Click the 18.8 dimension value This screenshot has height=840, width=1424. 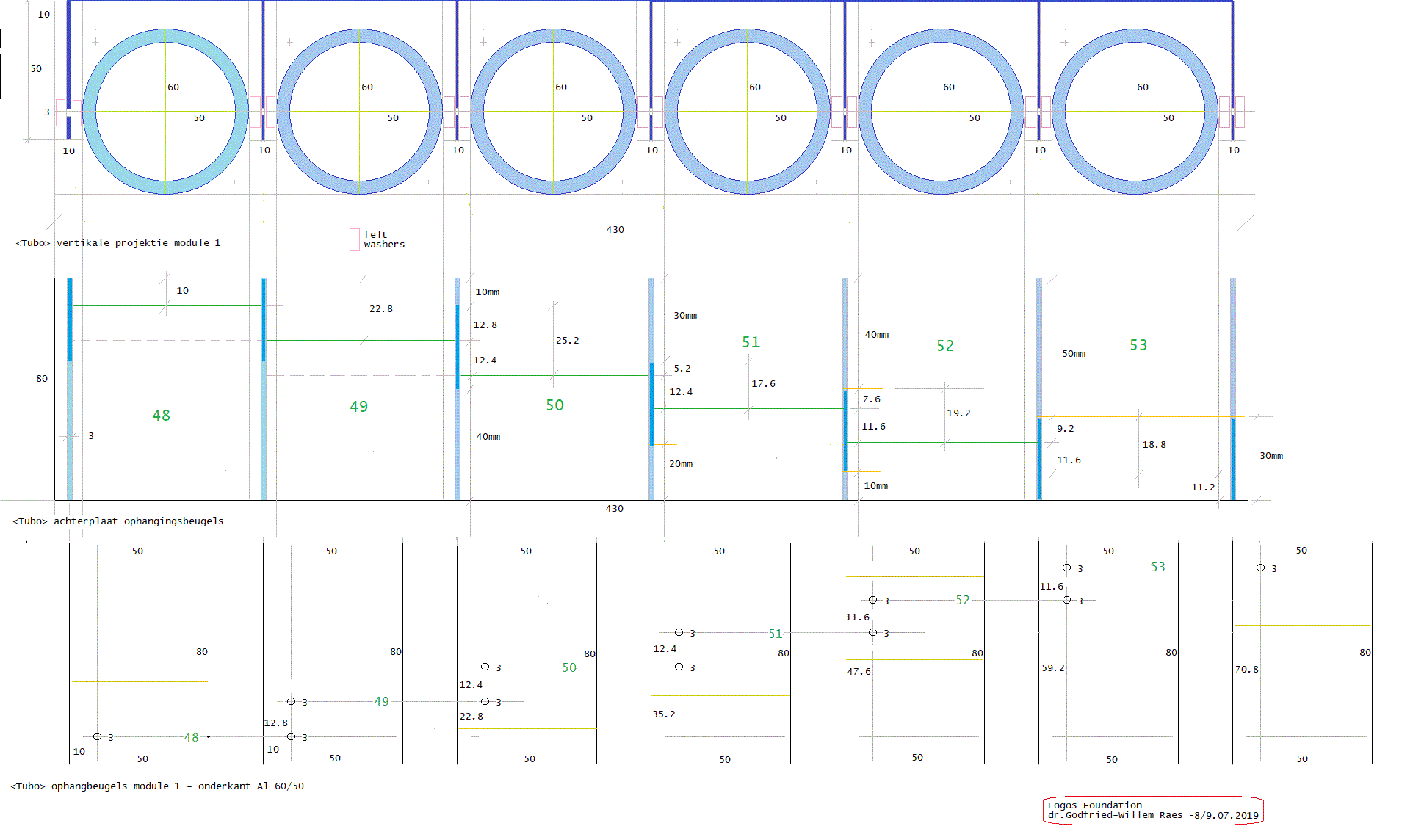pos(1154,445)
